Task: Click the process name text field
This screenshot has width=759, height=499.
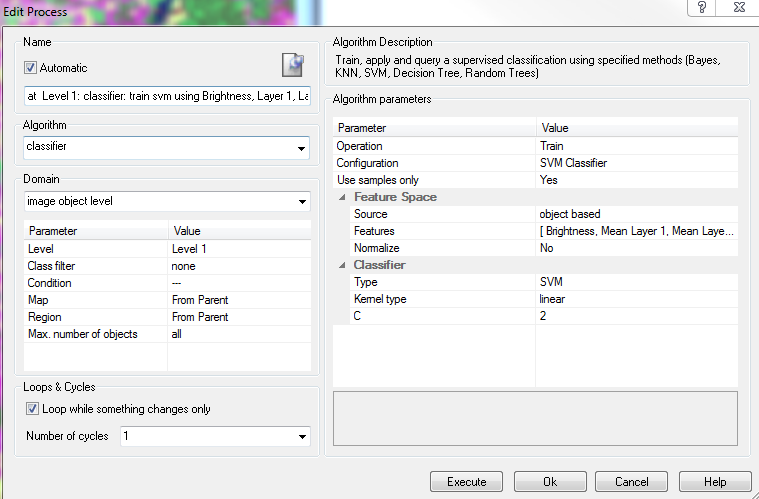Action: [x=167, y=96]
